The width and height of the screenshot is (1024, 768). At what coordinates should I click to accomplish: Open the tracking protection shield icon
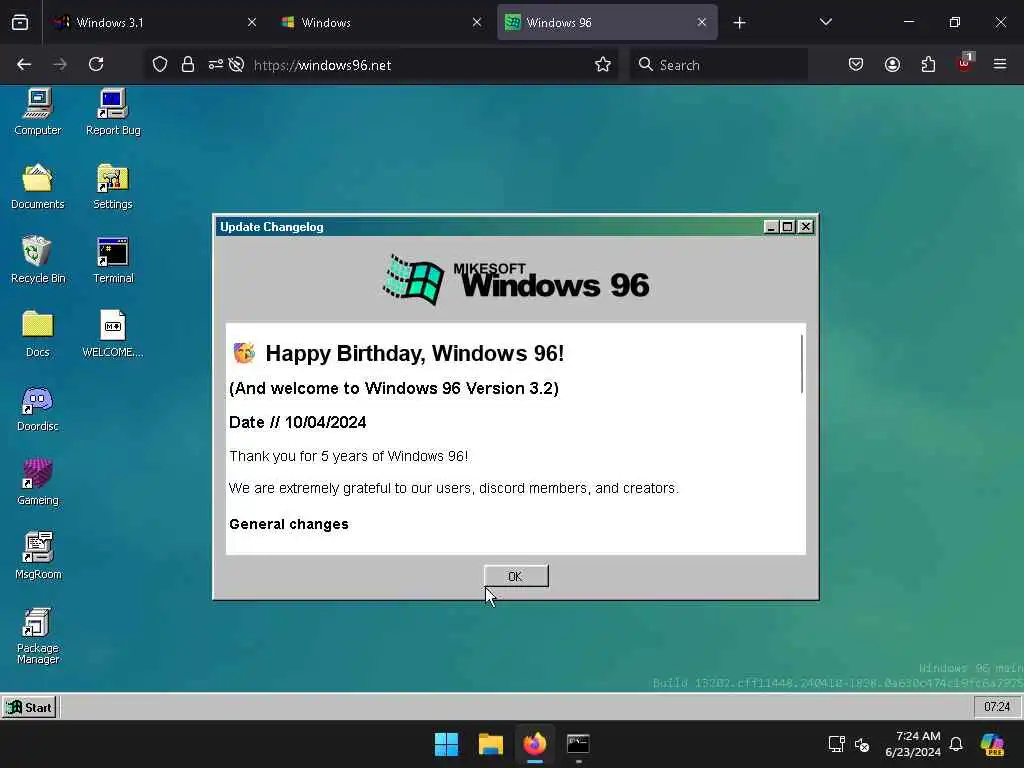click(x=160, y=64)
